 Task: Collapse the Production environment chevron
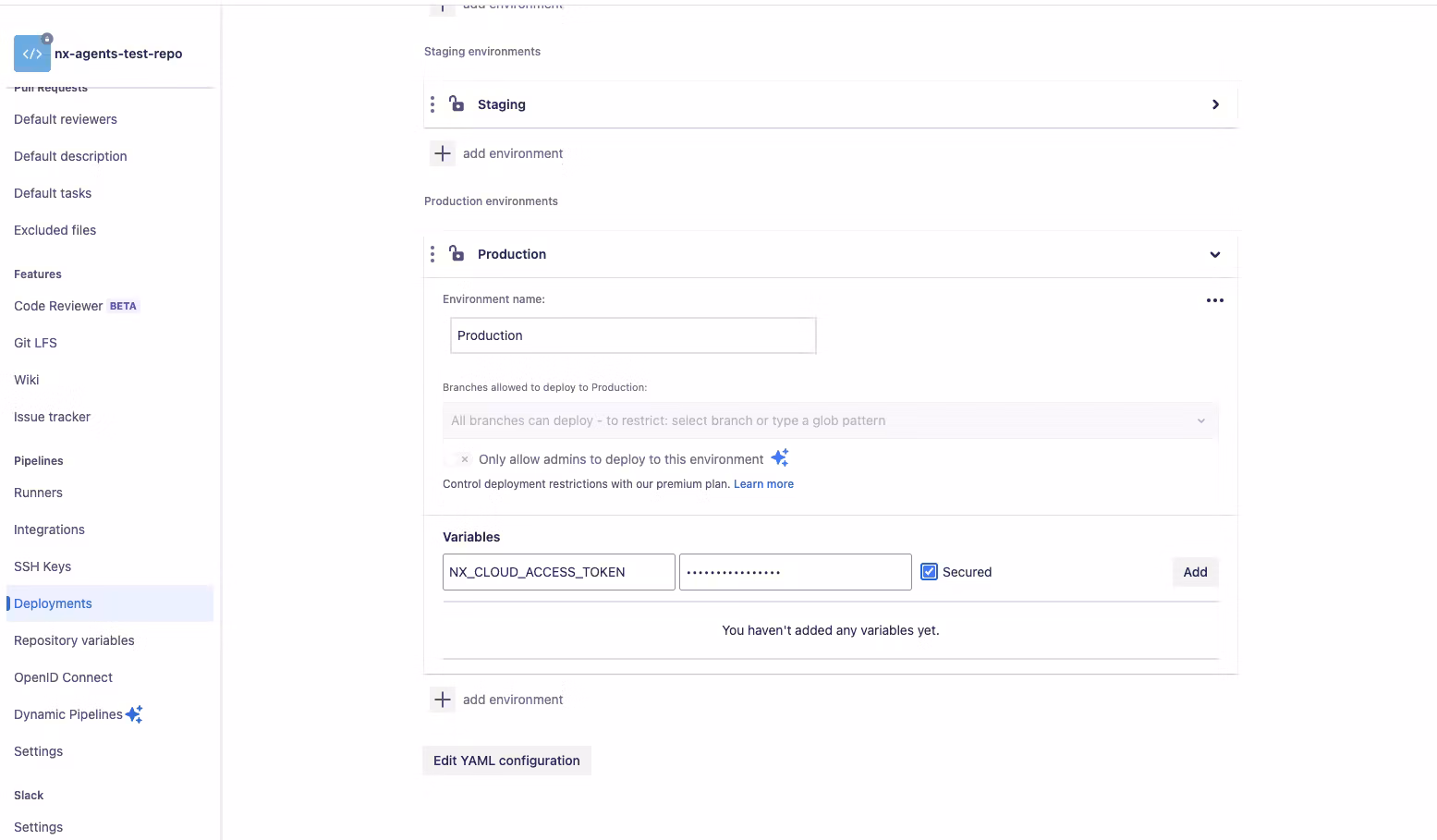pyautogui.click(x=1214, y=254)
